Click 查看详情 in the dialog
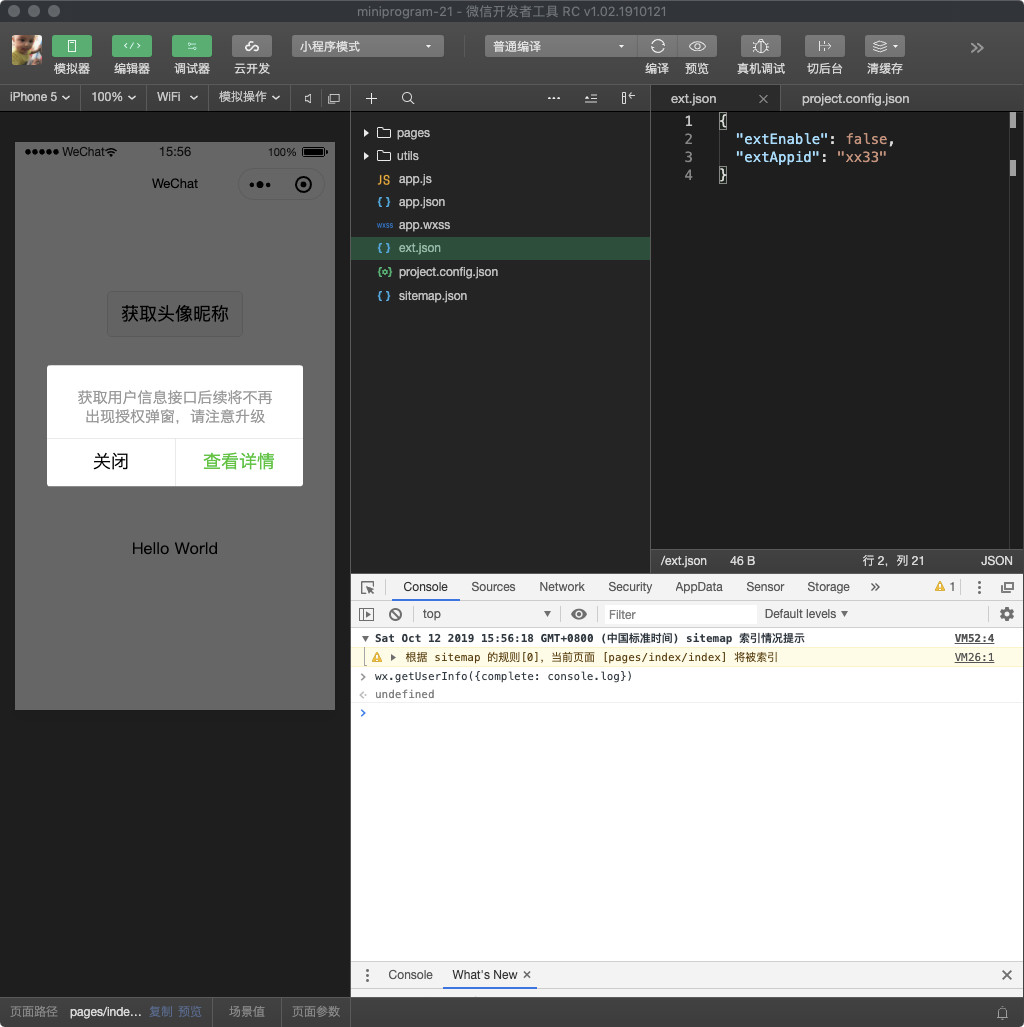Viewport: 1024px width, 1027px height. coord(239,462)
